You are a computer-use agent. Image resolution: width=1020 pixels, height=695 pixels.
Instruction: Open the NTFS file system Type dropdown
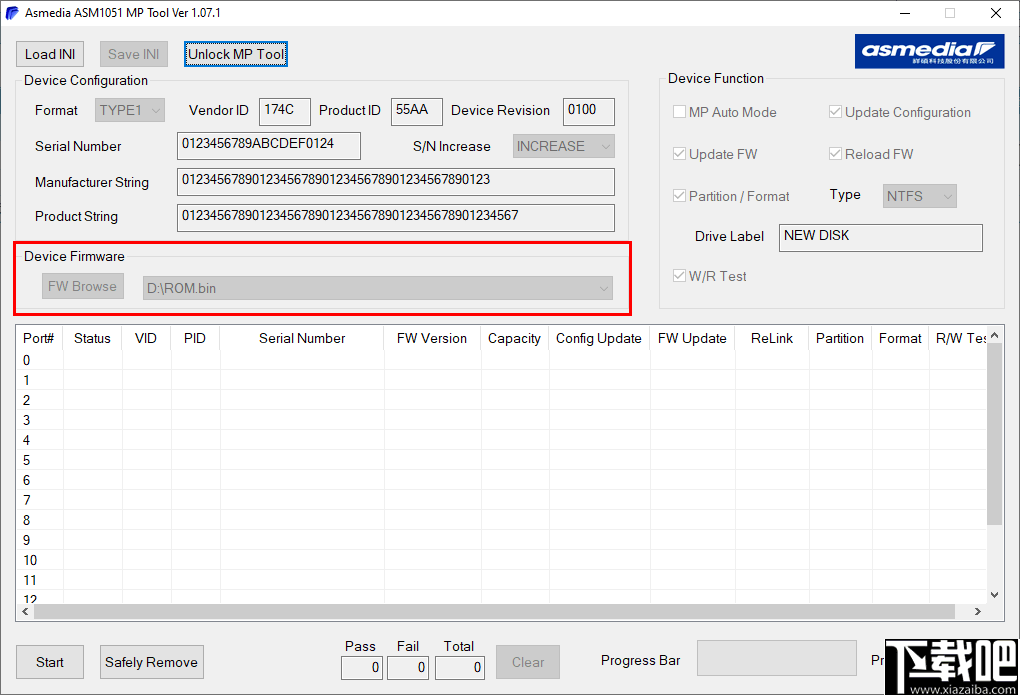coord(918,196)
